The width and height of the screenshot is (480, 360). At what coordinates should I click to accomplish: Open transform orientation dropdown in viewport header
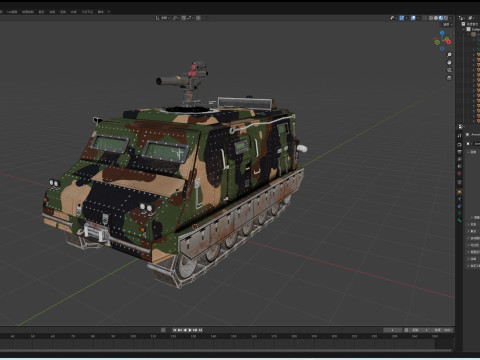(163, 18)
